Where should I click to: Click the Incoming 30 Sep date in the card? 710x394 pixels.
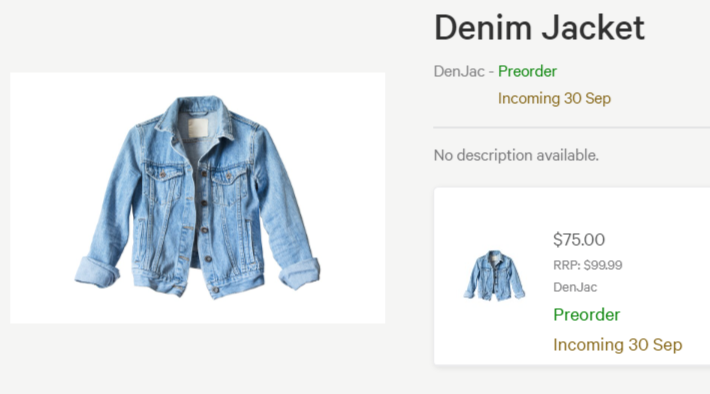coord(618,345)
